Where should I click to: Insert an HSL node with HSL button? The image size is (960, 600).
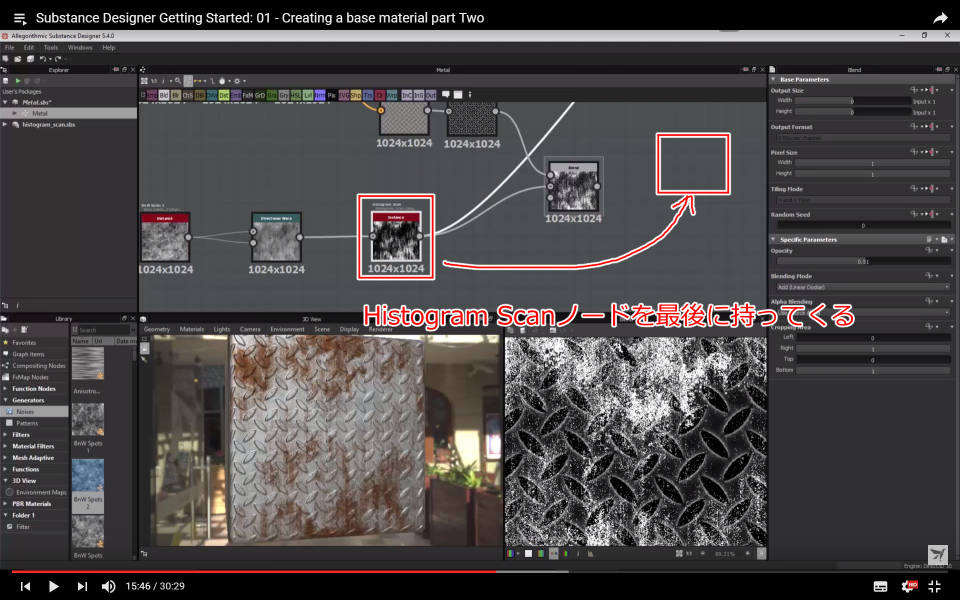296,96
